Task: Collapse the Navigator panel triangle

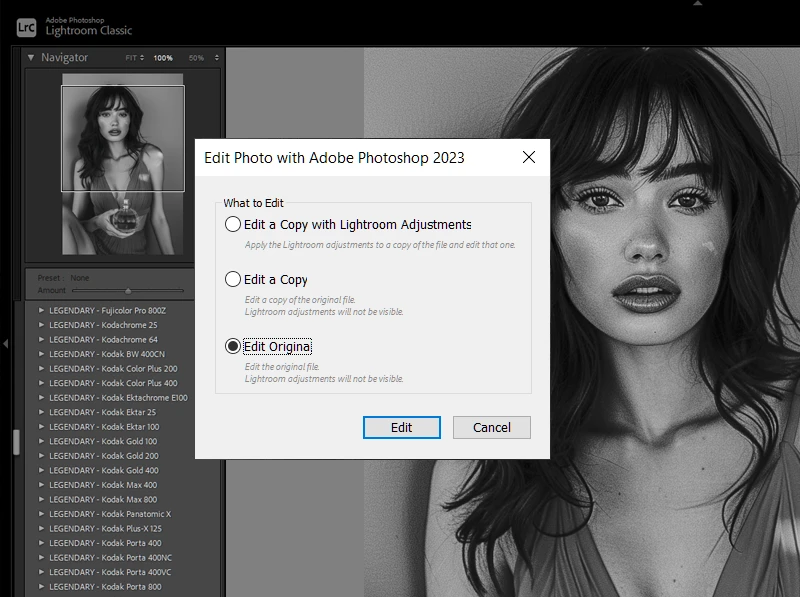Action: coord(31,58)
